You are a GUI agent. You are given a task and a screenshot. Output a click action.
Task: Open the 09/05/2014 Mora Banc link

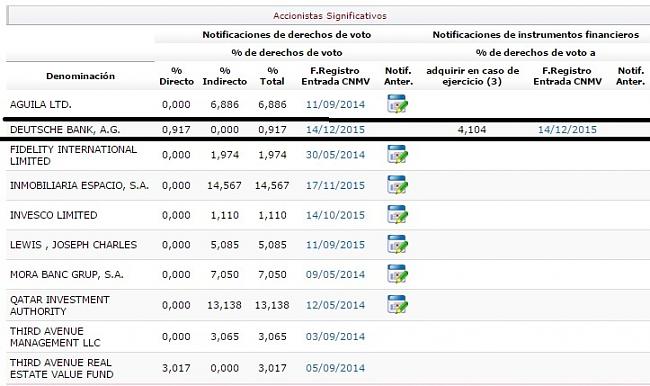click(335, 274)
